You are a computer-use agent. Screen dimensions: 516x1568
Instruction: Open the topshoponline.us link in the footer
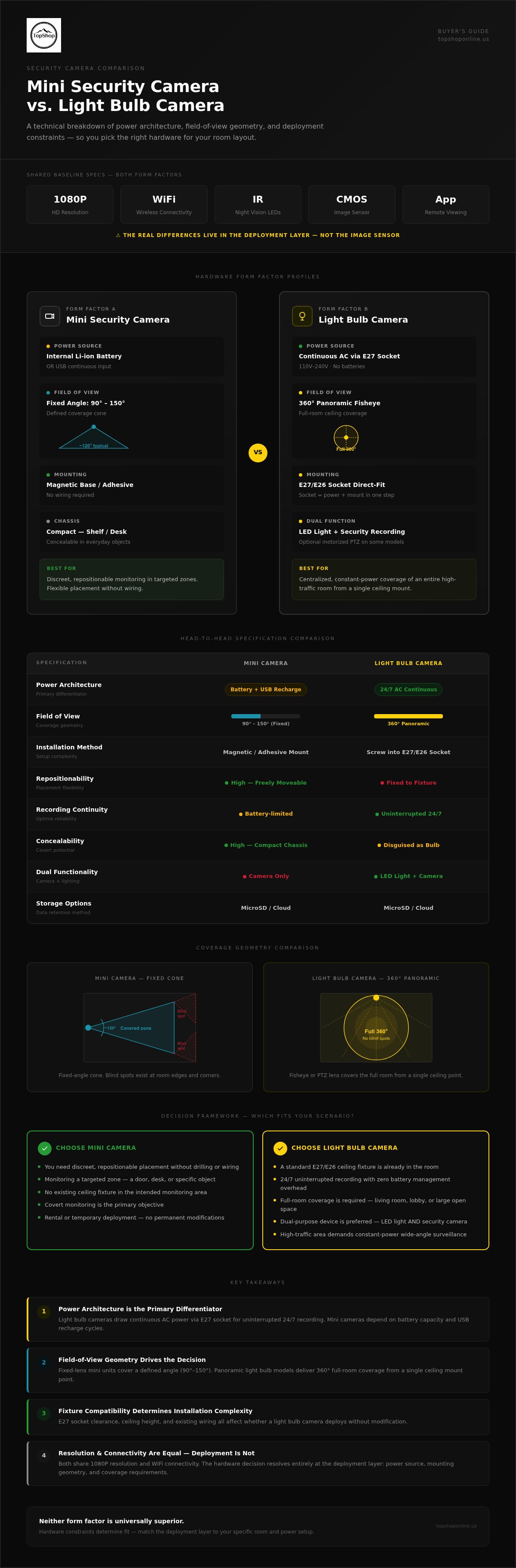click(456, 1526)
